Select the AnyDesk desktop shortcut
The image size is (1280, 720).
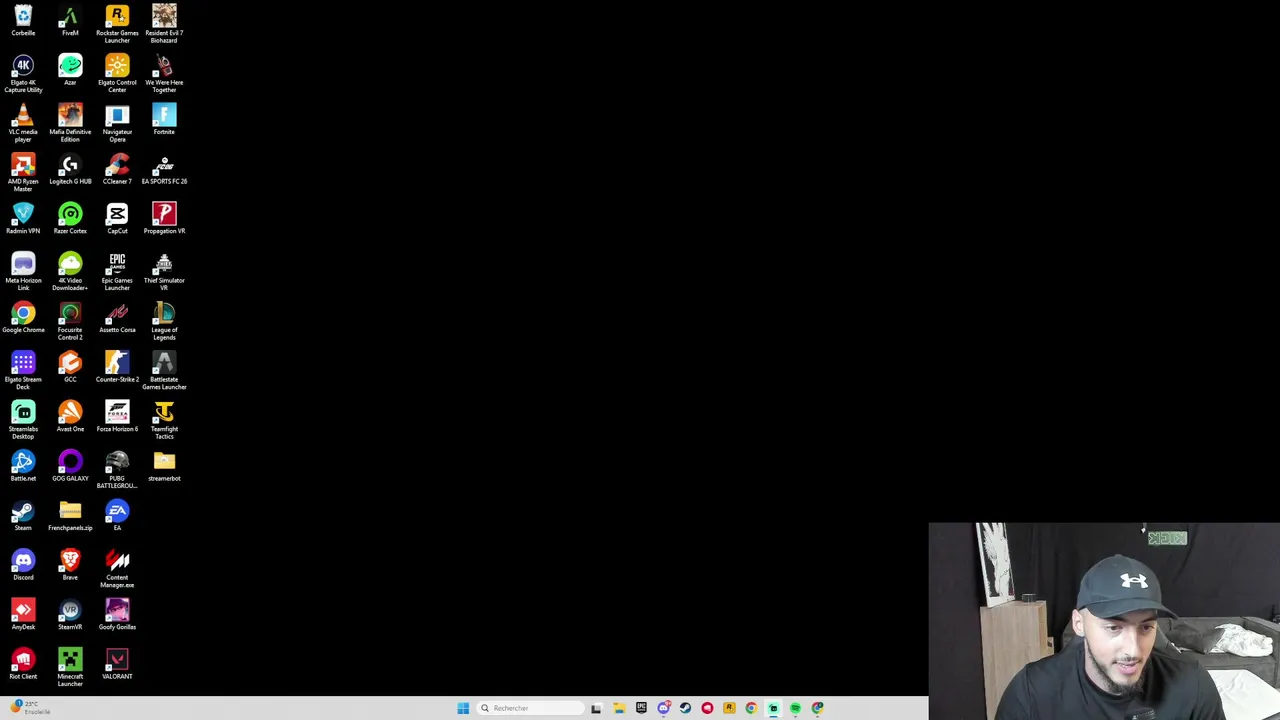tap(23, 615)
